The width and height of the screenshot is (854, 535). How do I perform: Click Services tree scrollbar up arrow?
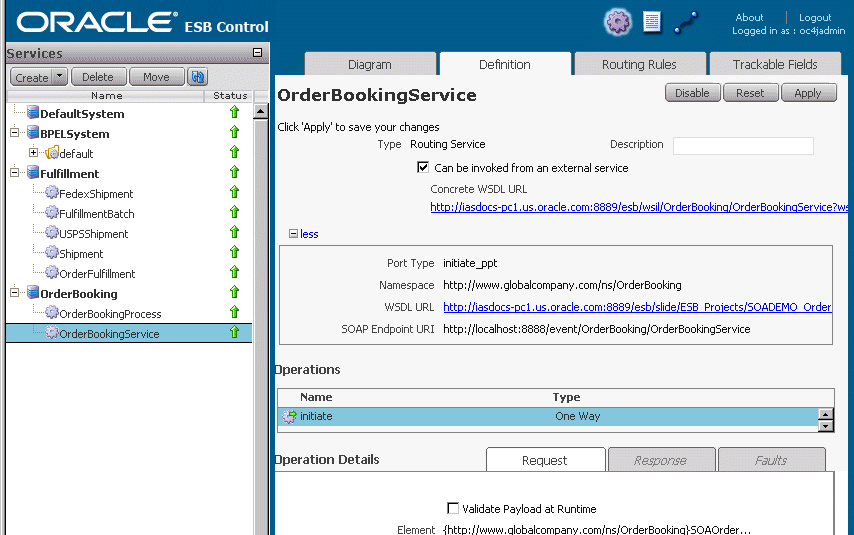click(x=261, y=111)
